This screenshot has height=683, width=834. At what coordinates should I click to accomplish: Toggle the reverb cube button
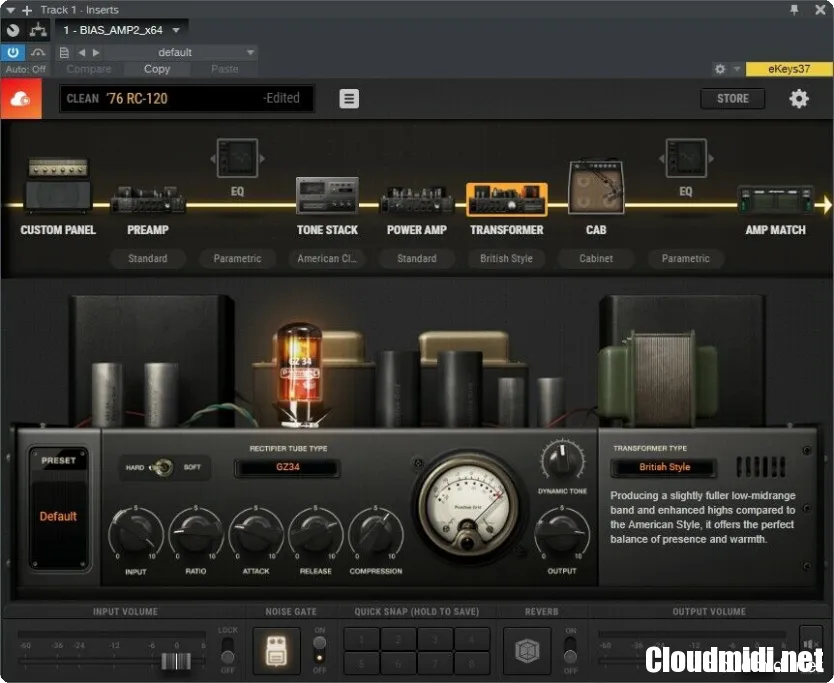pos(526,650)
